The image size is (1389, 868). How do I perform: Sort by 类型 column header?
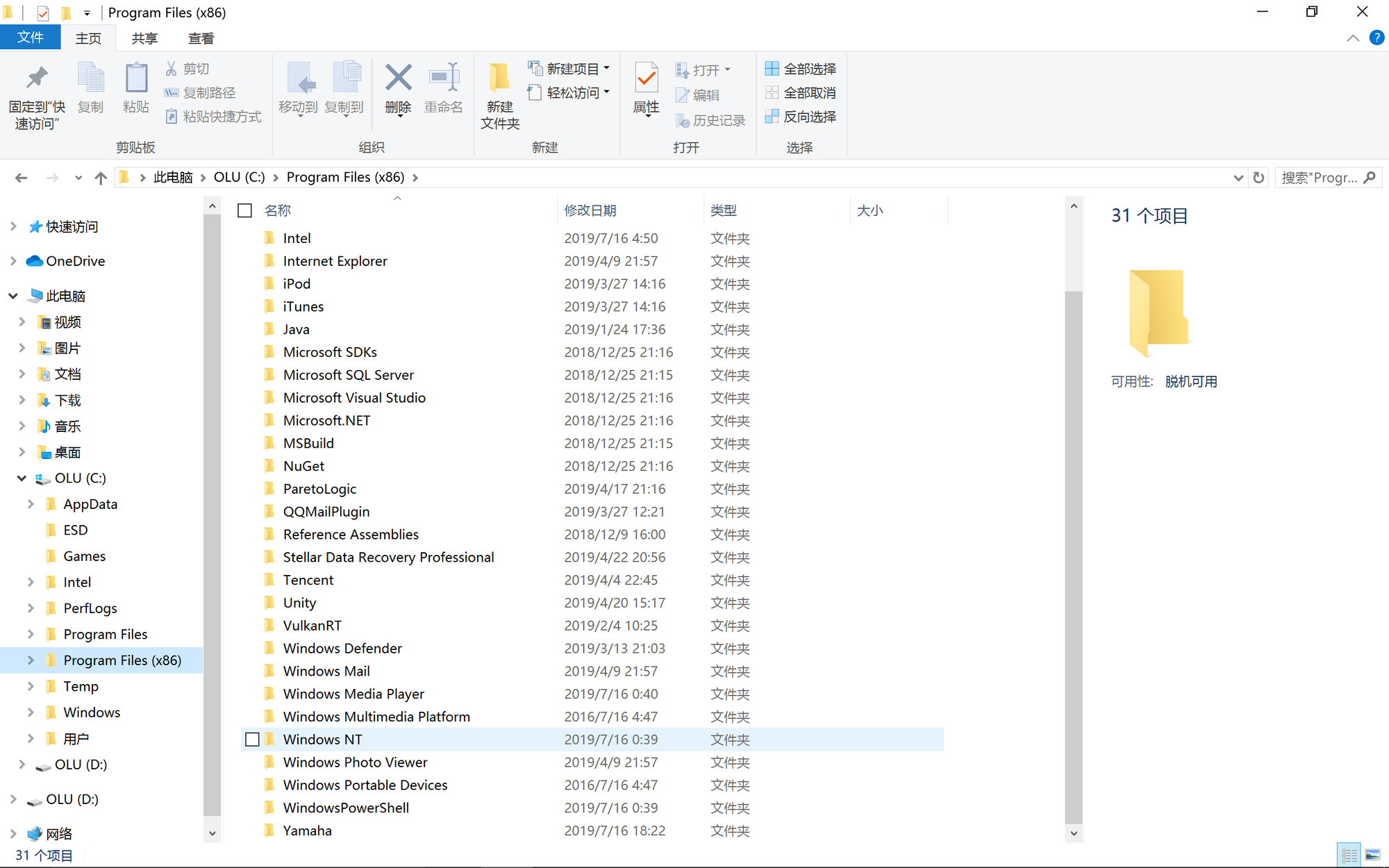[x=776, y=210]
